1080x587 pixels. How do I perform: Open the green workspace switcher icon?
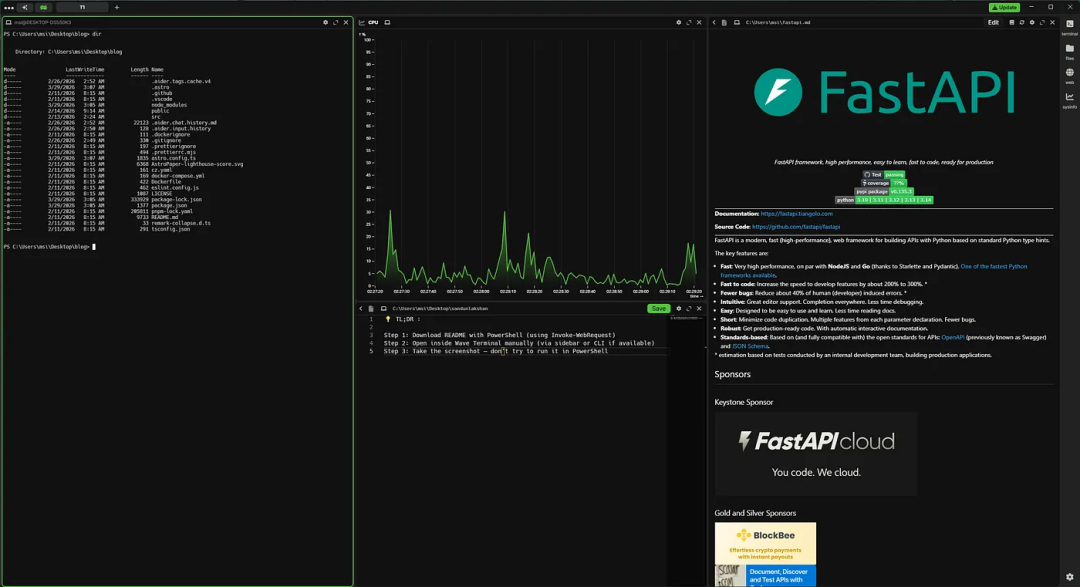click(43, 8)
